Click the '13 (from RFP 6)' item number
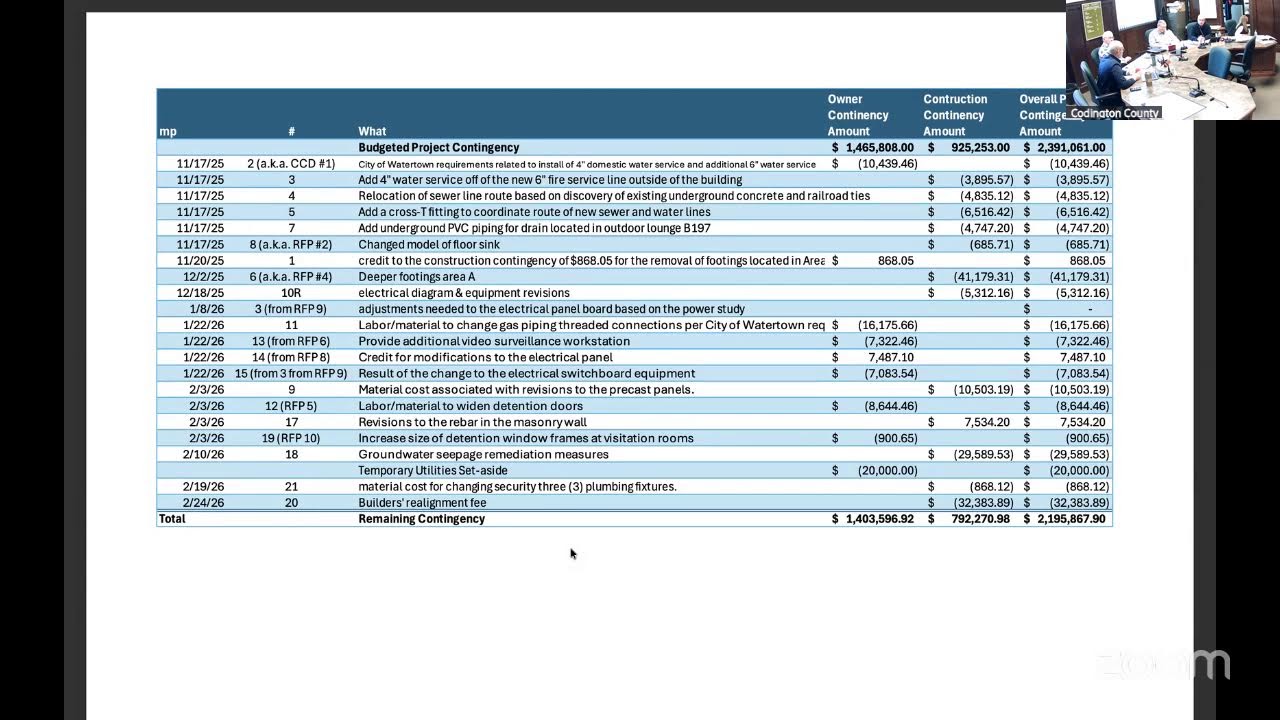Viewport: 1280px width, 720px height. (292, 341)
